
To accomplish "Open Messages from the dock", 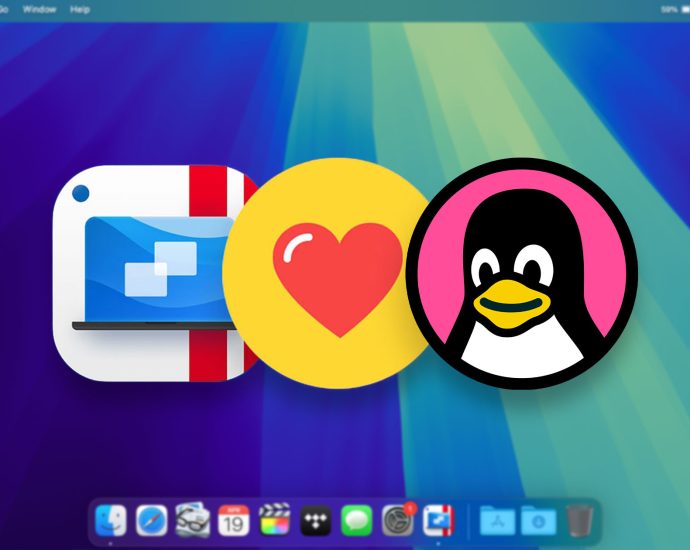I will pos(356,520).
